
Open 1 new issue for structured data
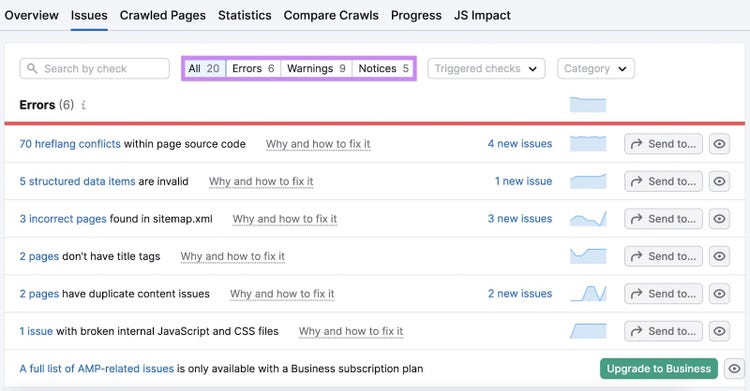(523, 181)
